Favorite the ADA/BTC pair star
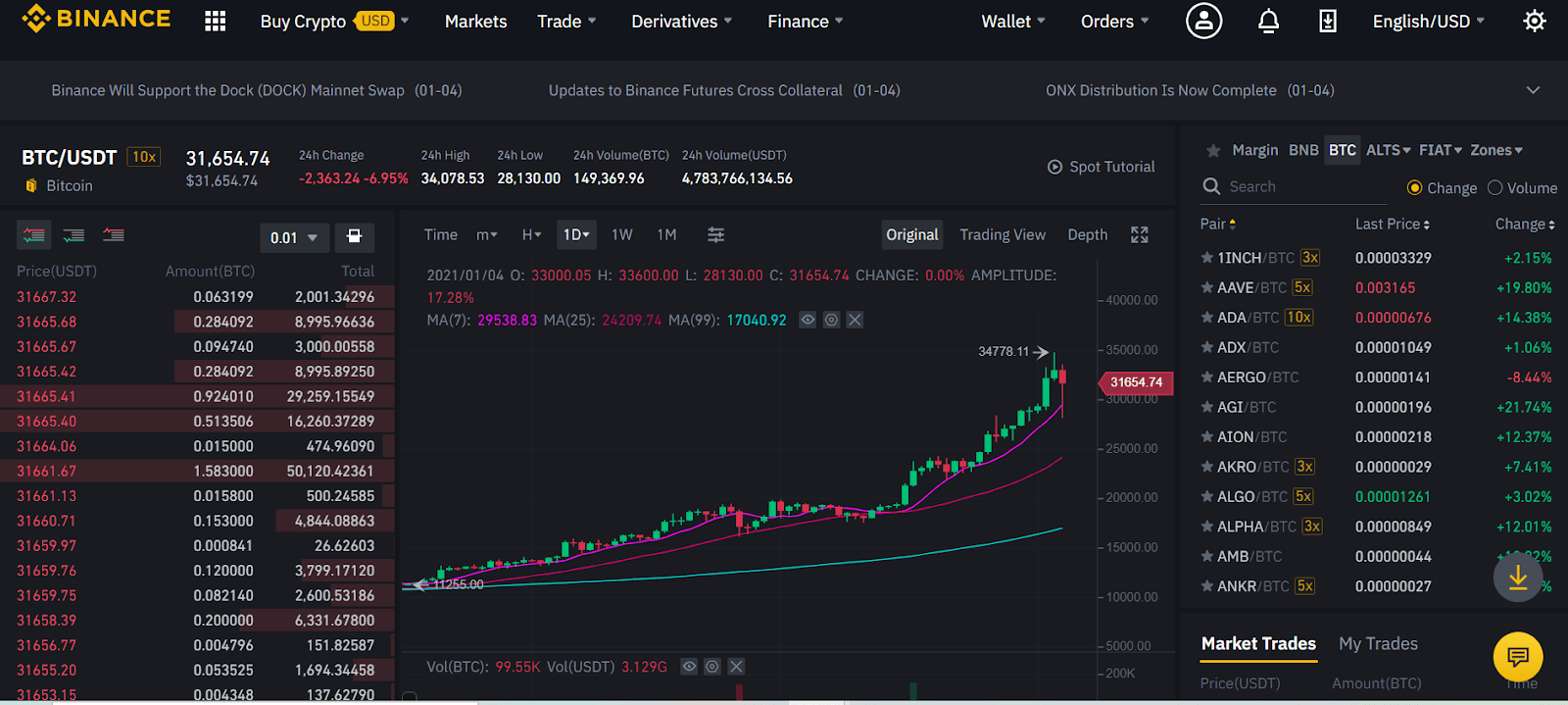The width and height of the screenshot is (1568, 705). (1207, 318)
